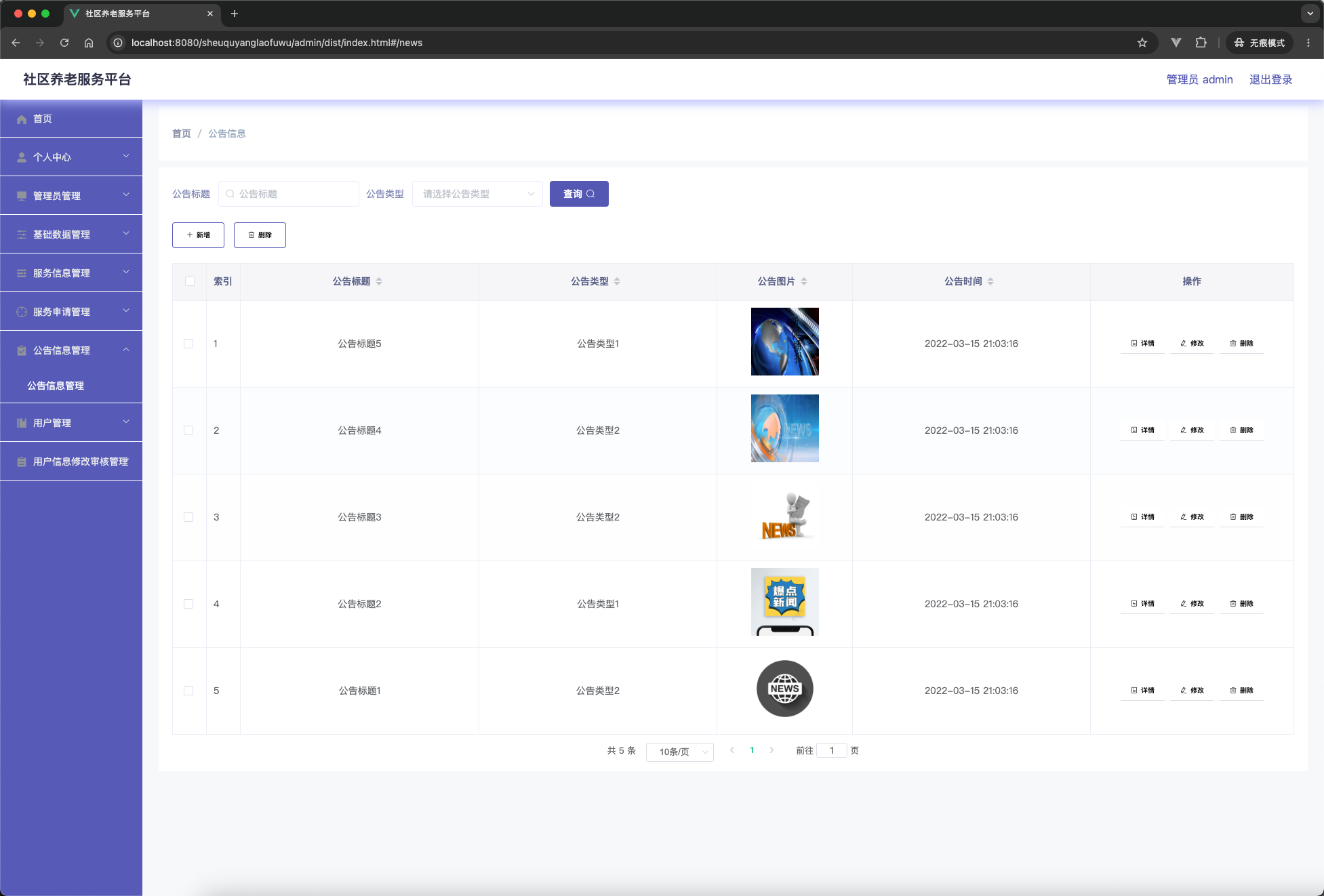Go to next page arrow in pagination
This screenshot has height=896, width=1324.
point(771,750)
